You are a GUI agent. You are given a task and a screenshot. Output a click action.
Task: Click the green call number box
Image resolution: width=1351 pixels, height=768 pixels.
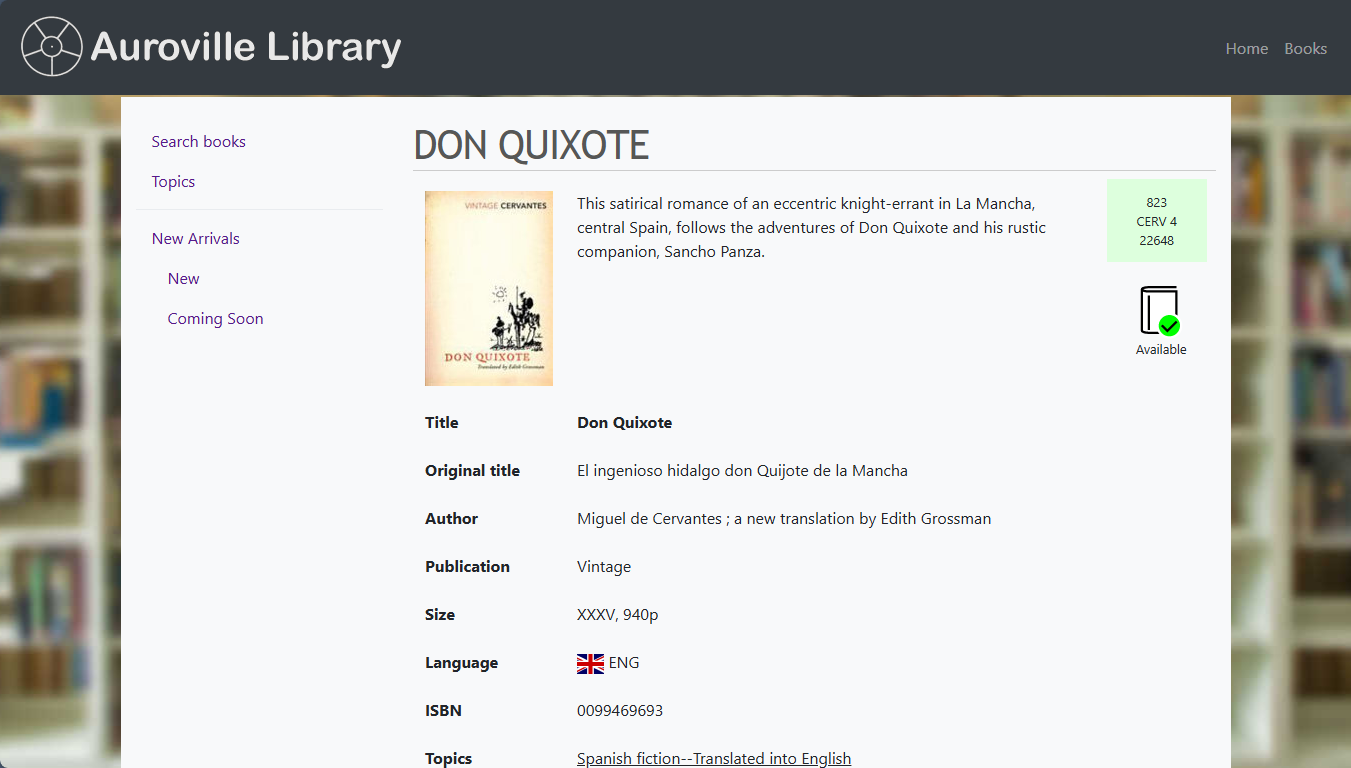pos(1156,221)
